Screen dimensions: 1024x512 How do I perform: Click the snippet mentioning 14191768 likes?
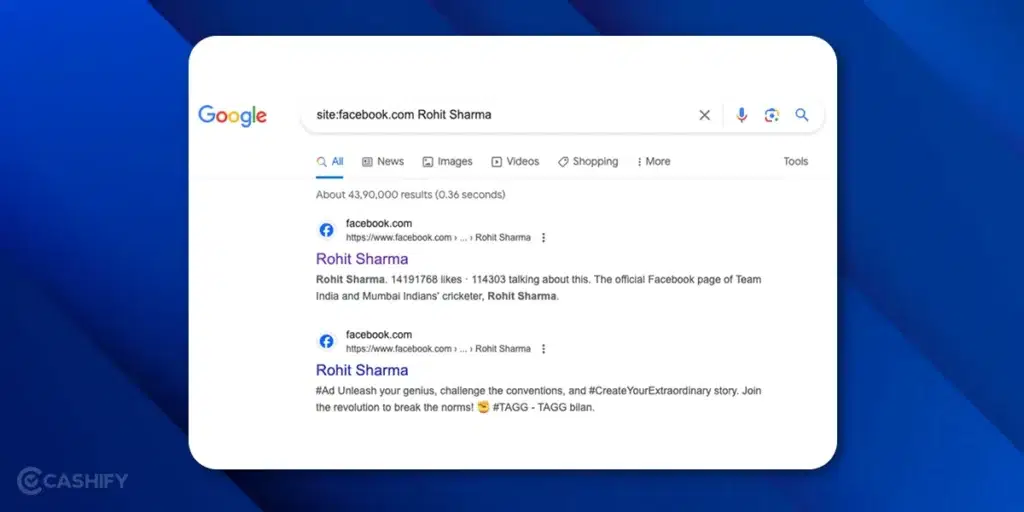pos(538,287)
